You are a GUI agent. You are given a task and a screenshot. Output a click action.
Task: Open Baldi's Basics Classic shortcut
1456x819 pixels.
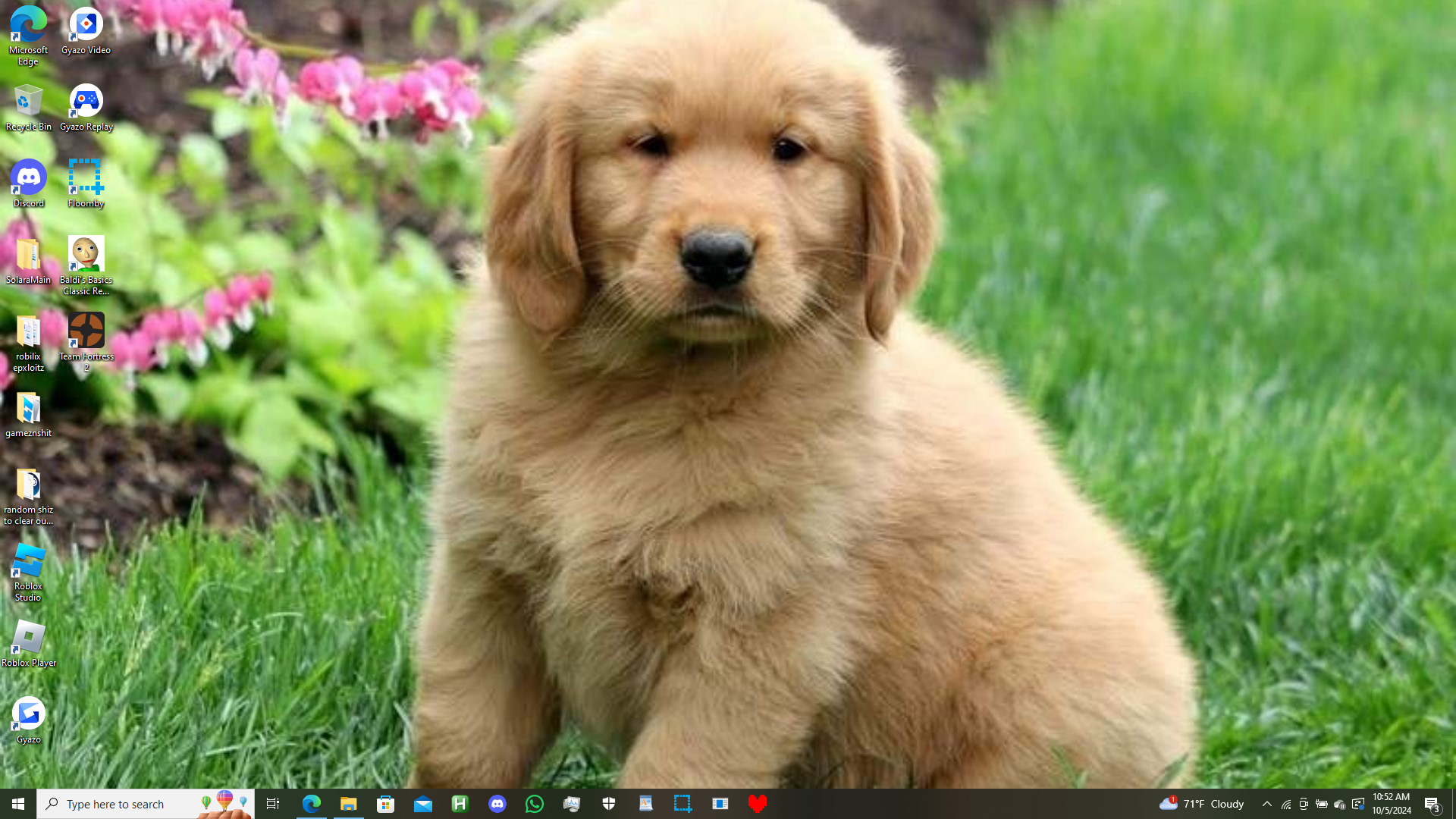click(x=86, y=262)
